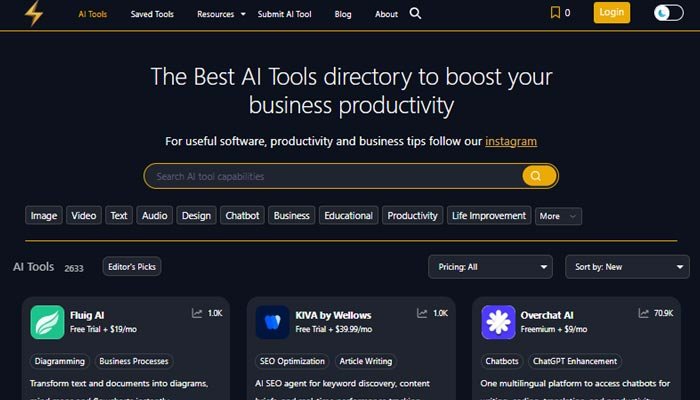This screenshot has width=700, height=400.
Task: Open the Pricing: All dropdown
Action: click(490, 267)
